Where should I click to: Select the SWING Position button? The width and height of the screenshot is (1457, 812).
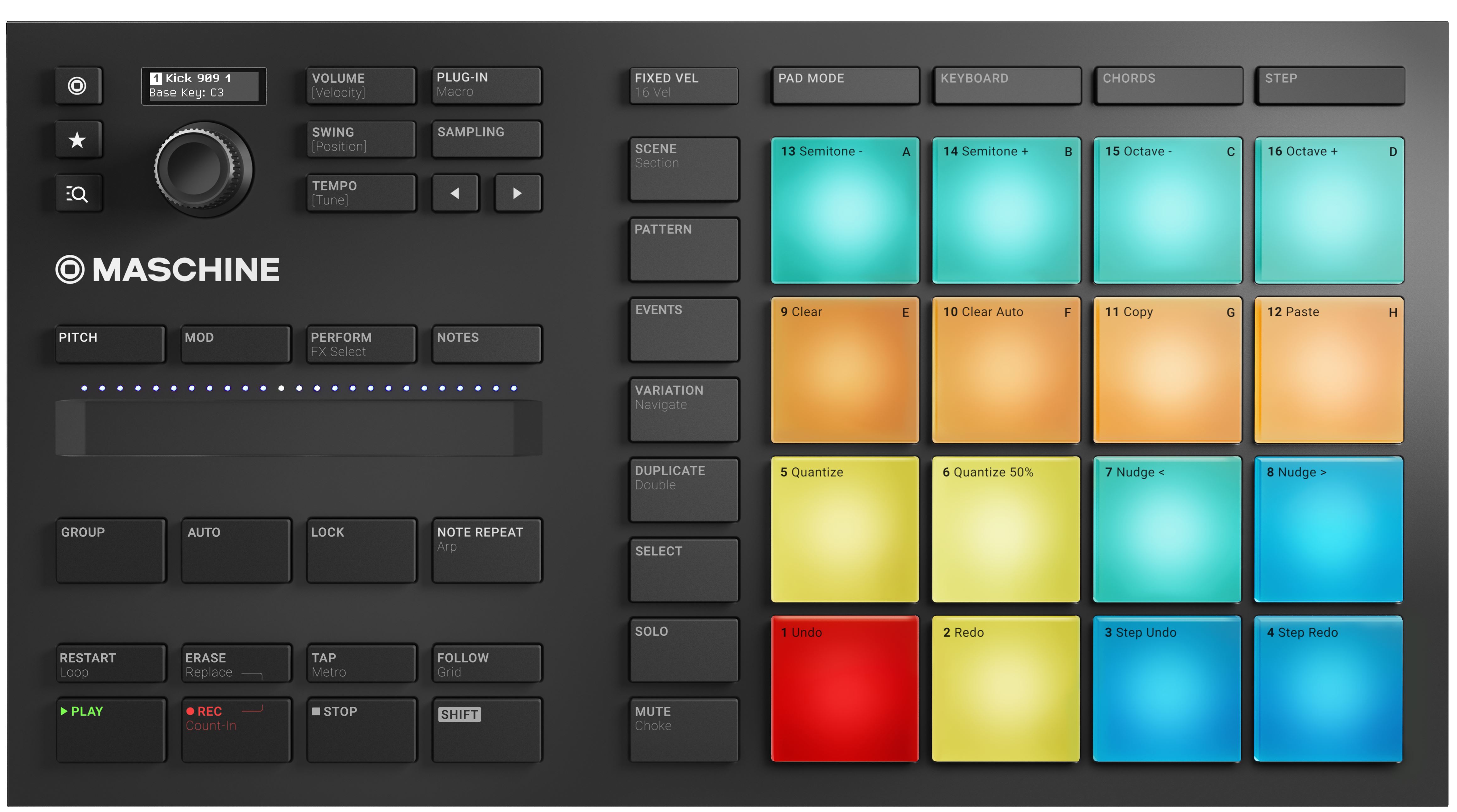point(361,140)
